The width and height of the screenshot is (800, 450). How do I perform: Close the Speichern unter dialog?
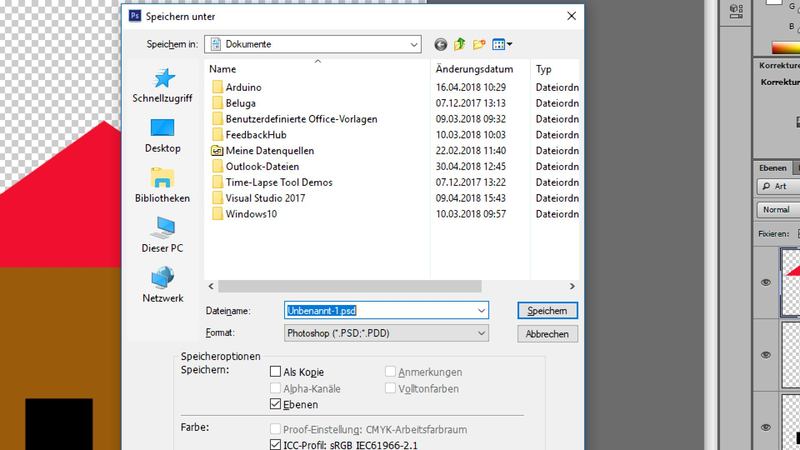pyautogui.click(x=571, y=16)
